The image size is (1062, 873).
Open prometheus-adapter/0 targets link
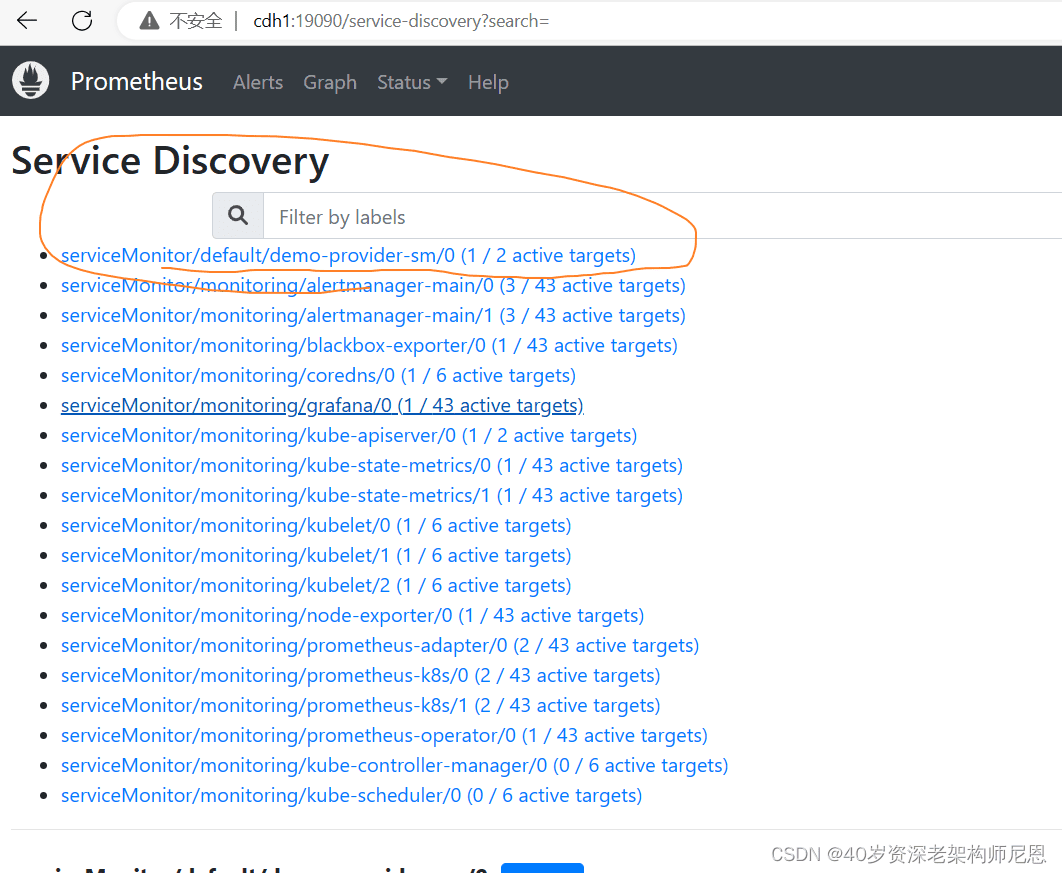tap(380, 645)
